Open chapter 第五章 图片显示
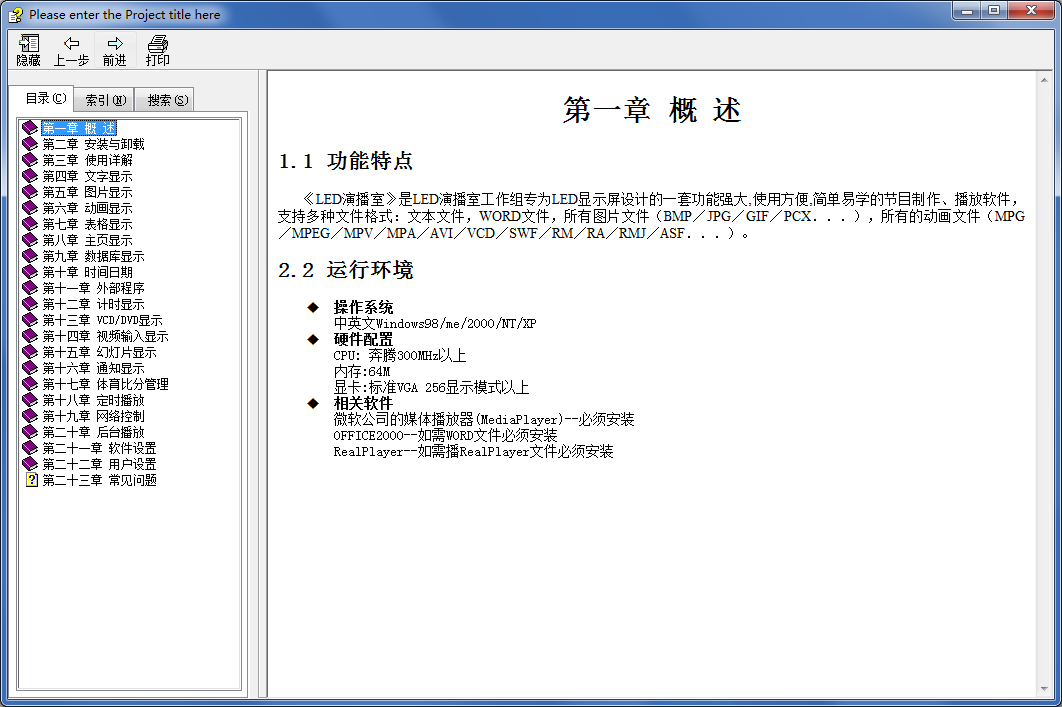Viewport: 1062px width, 707px height. [87, 192]
